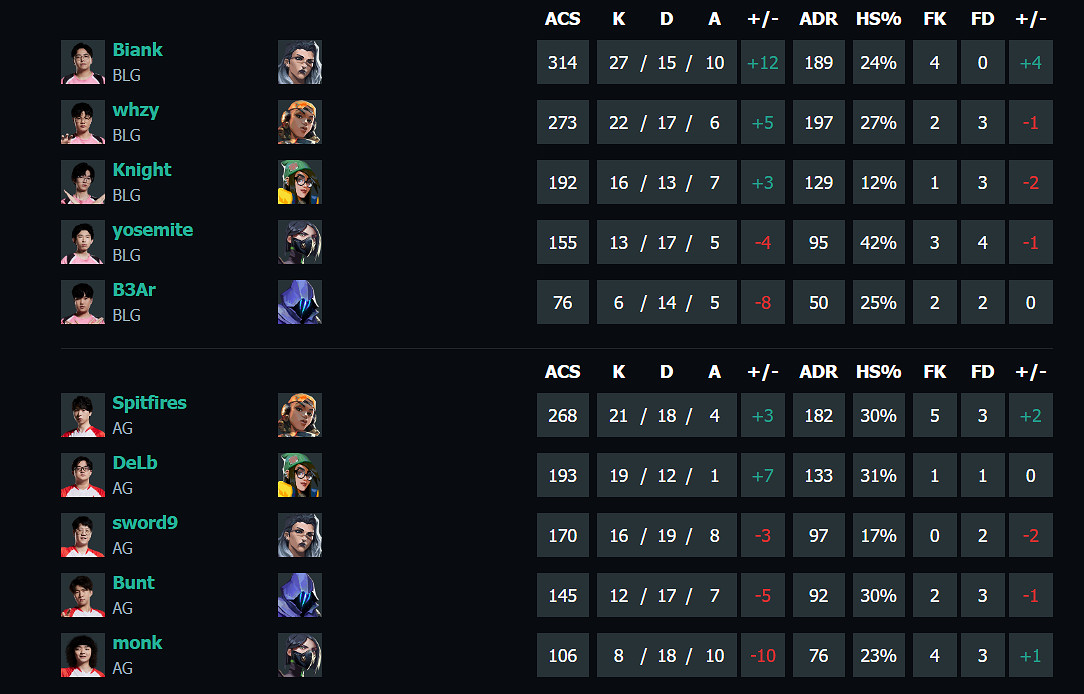Screen dimensions: 1084x694
Task: Click the ACS column header for BLG
Action: pos(562,19)
